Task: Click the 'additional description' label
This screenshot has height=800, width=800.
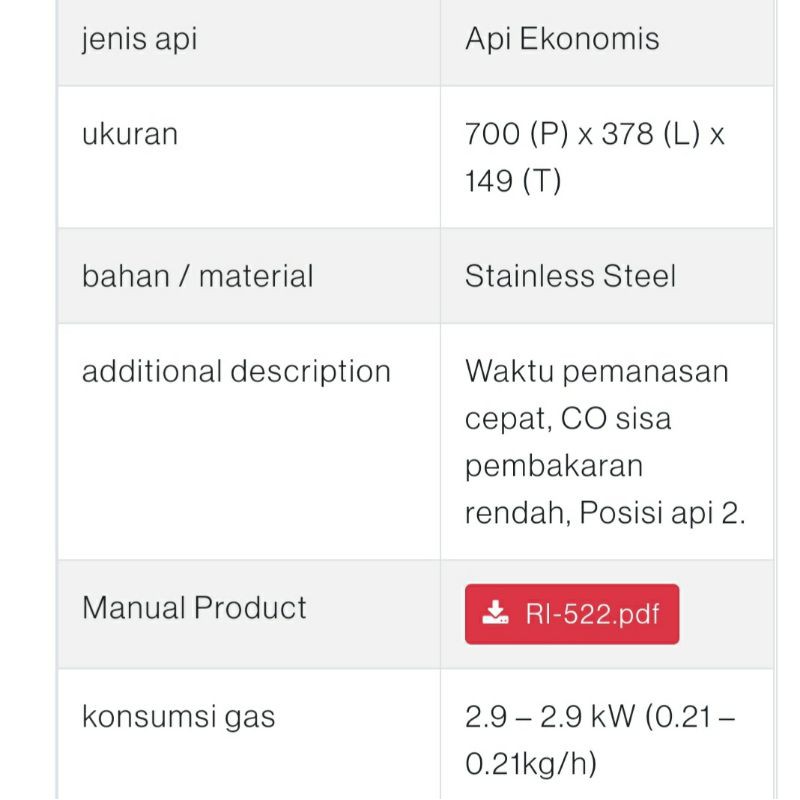Action: point(237,370)
